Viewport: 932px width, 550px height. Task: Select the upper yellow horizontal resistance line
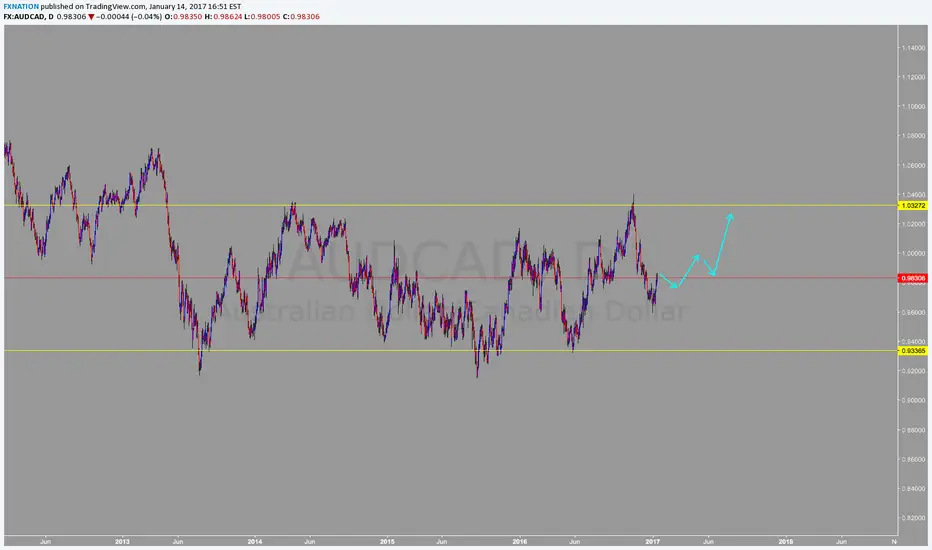pos(451,206)
